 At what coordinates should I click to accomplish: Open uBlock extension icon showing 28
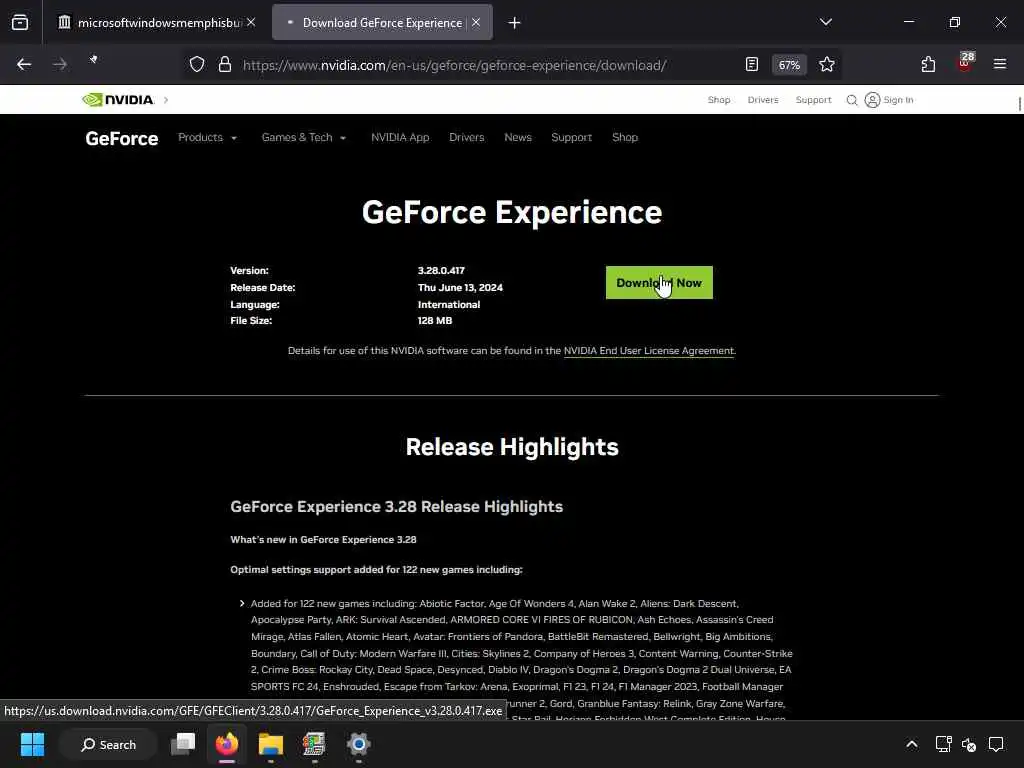[x=965, y=63]
